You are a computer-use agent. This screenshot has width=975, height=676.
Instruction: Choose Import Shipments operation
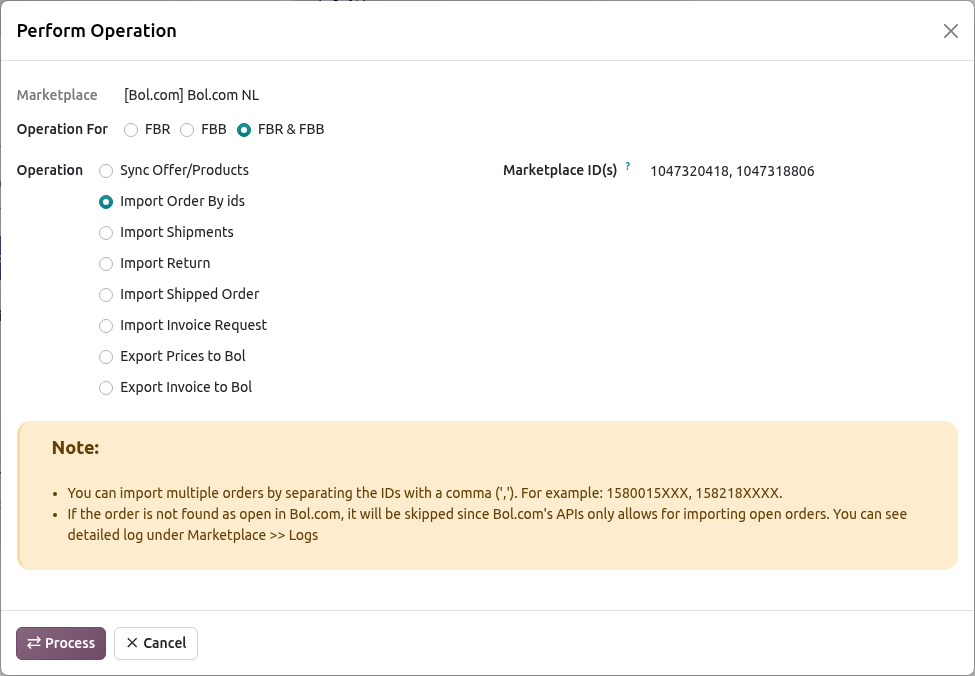pyautogui.click(x=106, y=233)
